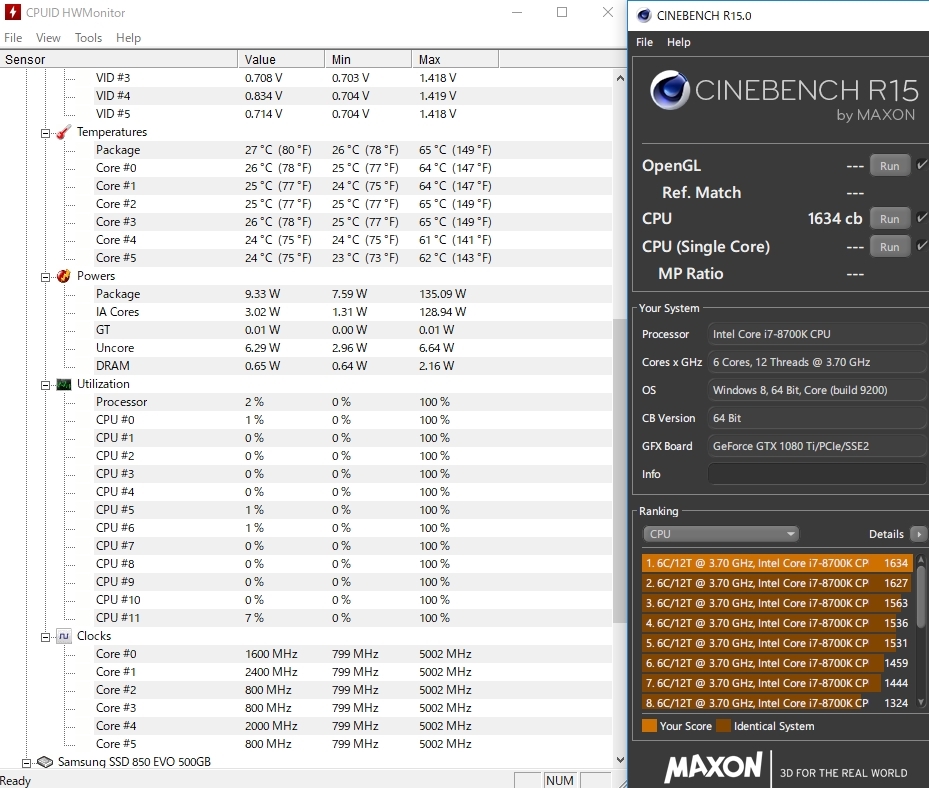
Task: Click the Sensor column header
Action: pos(118,59)
